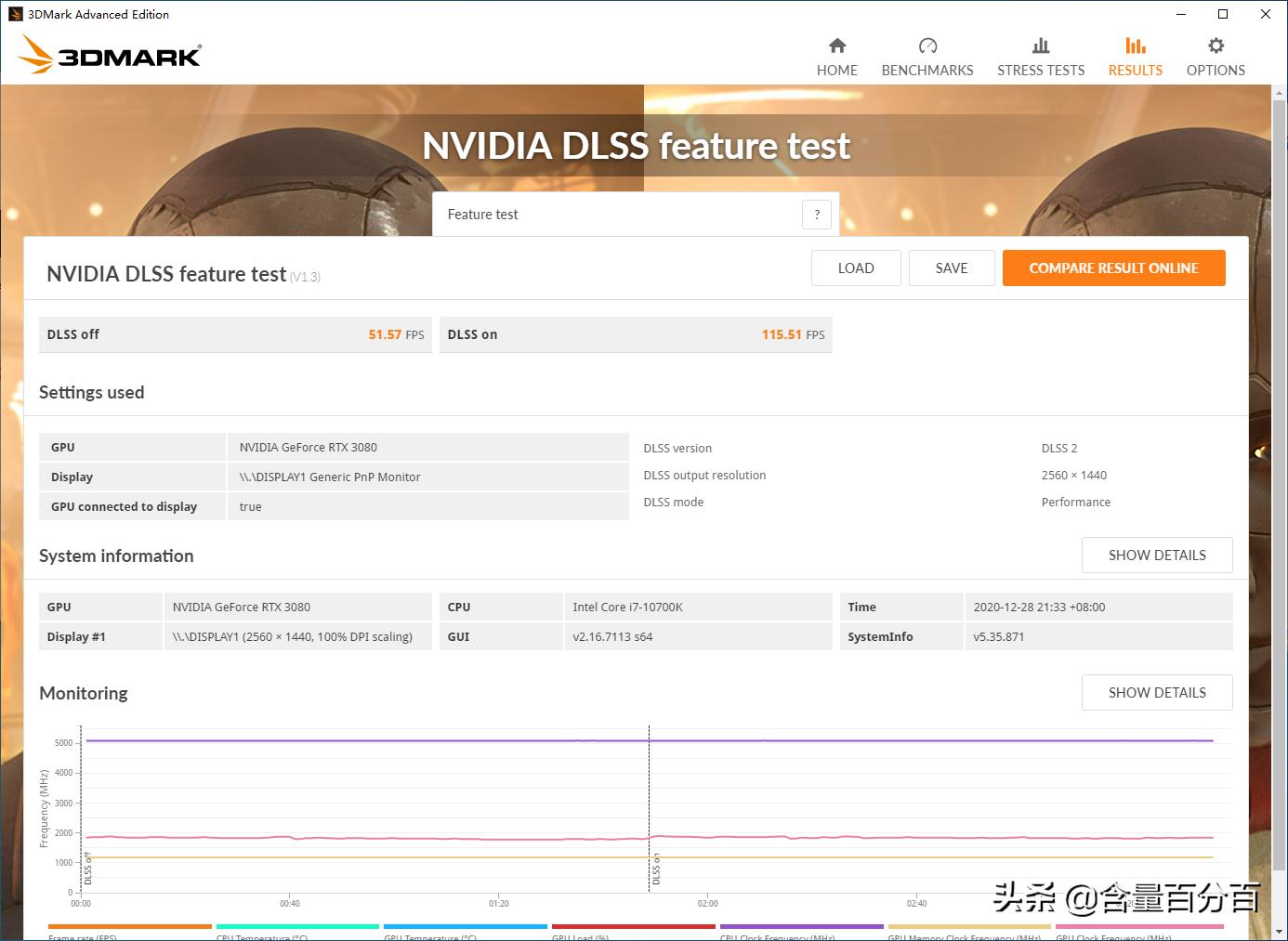The width and height of the screenshot is (1288, 941).
Task: Toggle GPU Memory Clock Frequency legend swatch
Action: click(x=969, y=926)
